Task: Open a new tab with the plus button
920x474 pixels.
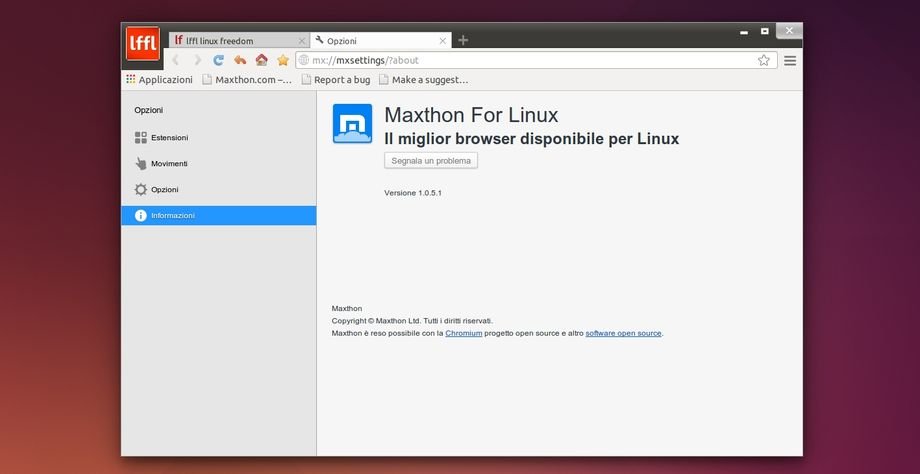Action: point(463,40)
